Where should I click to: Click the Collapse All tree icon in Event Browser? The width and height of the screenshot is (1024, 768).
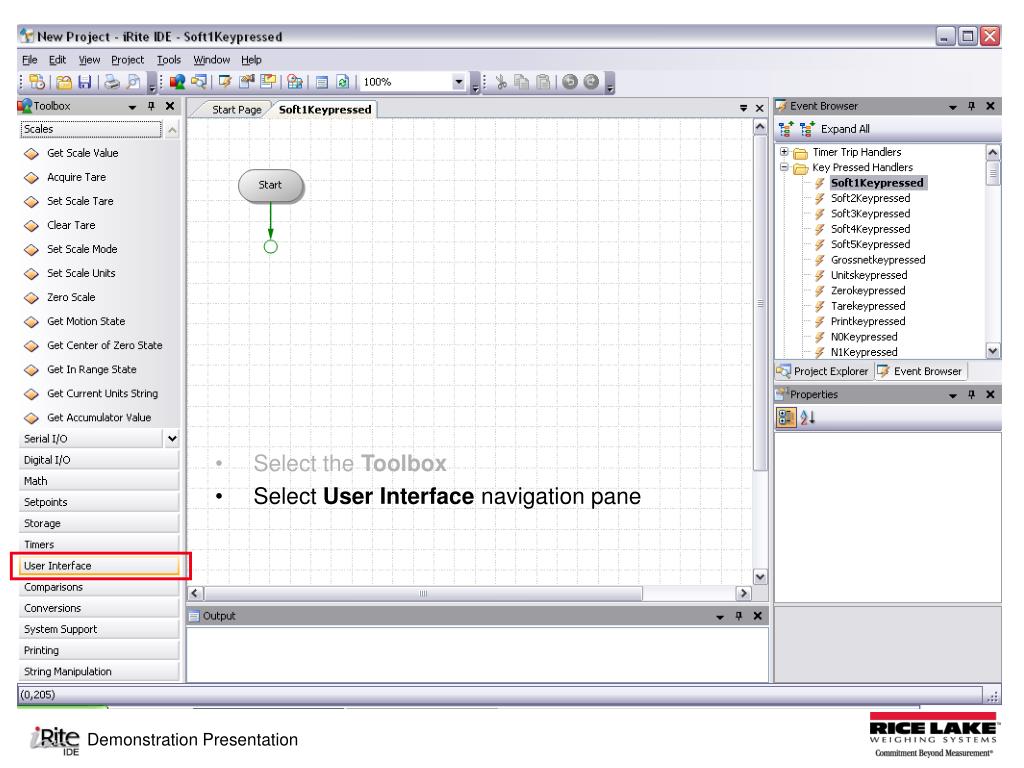pyautogui.click(x=786, y=129)
